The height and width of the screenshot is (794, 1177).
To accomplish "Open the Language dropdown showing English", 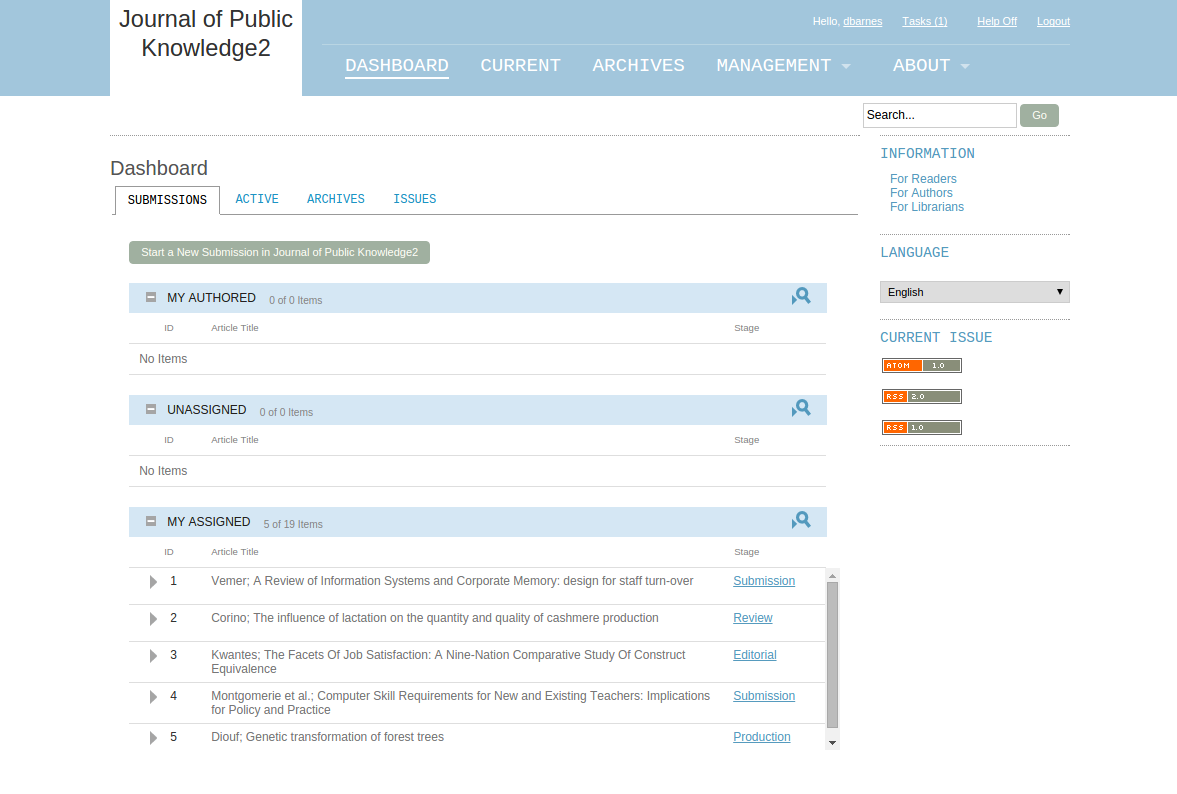I will [x=974, y=292].
